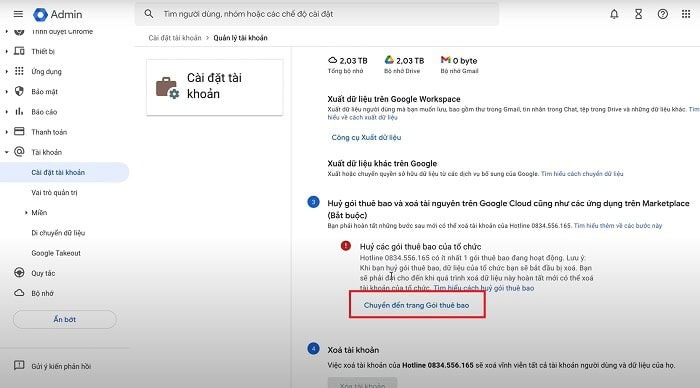This screenshot has width=700, height=388.
Task: Expand the Chrome browser menu arrow
Action: tap(6, 31)
